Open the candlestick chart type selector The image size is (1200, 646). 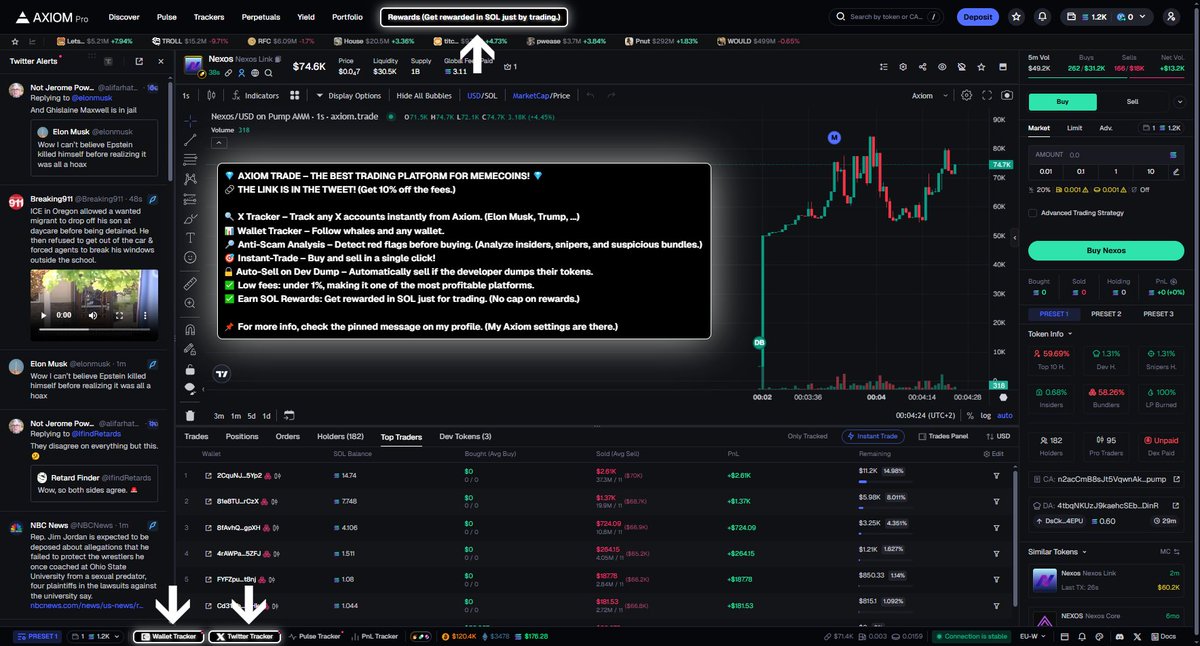211,96
